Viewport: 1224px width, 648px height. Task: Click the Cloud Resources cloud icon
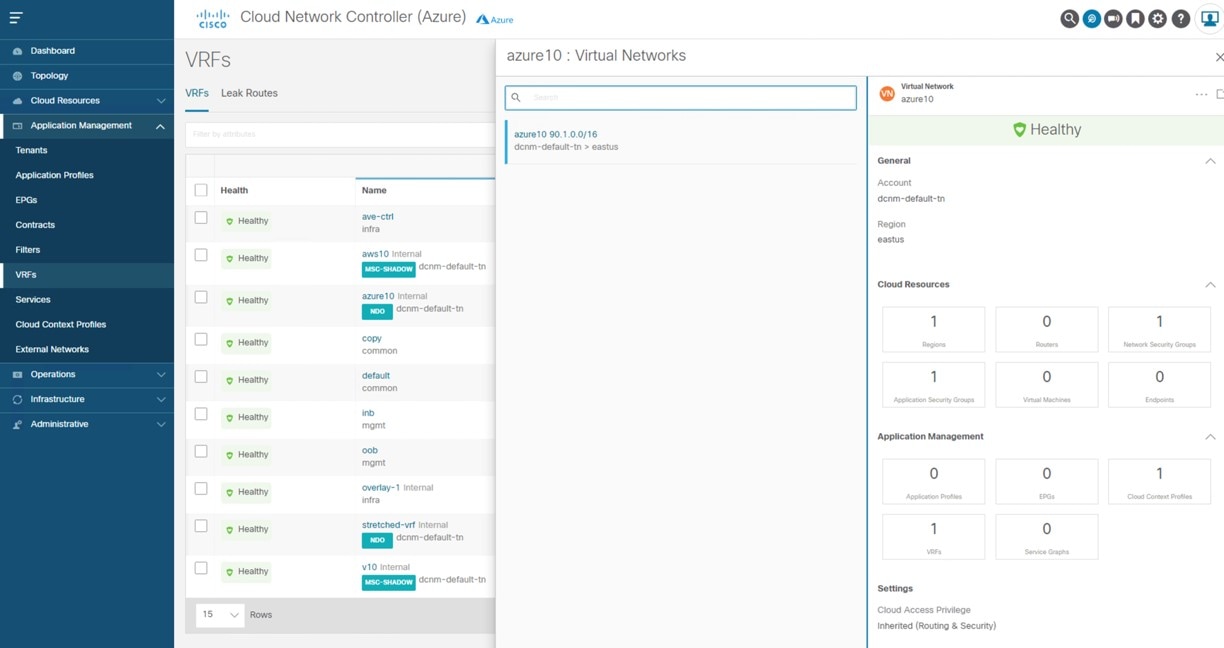coord(18,101)
